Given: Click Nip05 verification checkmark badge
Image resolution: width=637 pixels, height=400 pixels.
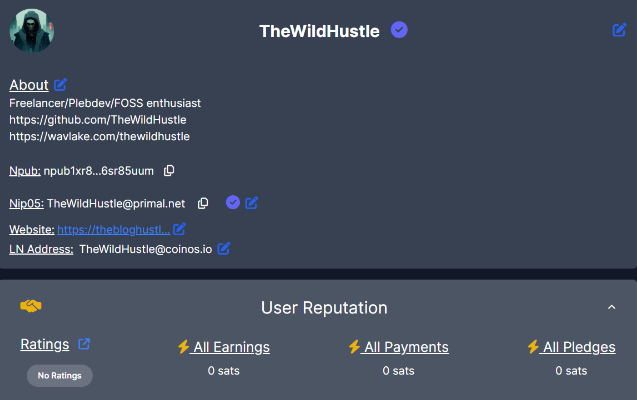Looking at the screenshot, I should (233, 202).
